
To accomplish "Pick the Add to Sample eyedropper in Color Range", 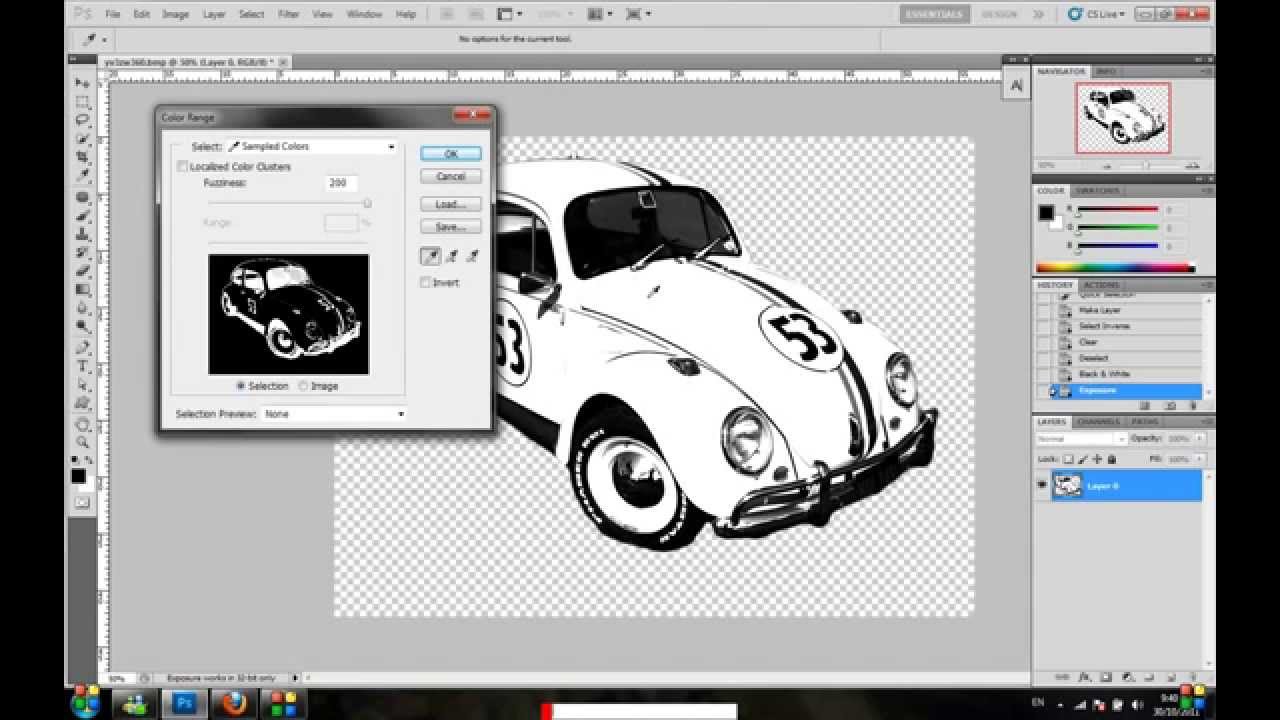I will (451, 257).
